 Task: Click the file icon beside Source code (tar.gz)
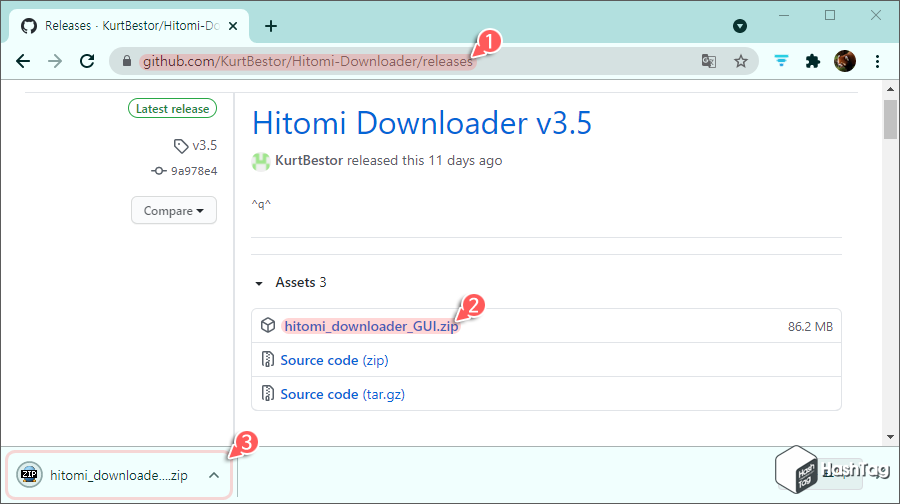pyautogui.click(x=267, y=393)
